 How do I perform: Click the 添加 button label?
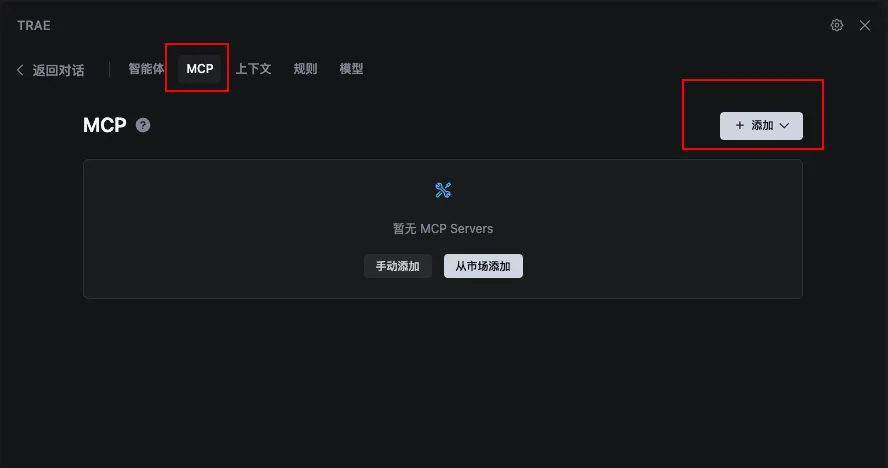762,125
